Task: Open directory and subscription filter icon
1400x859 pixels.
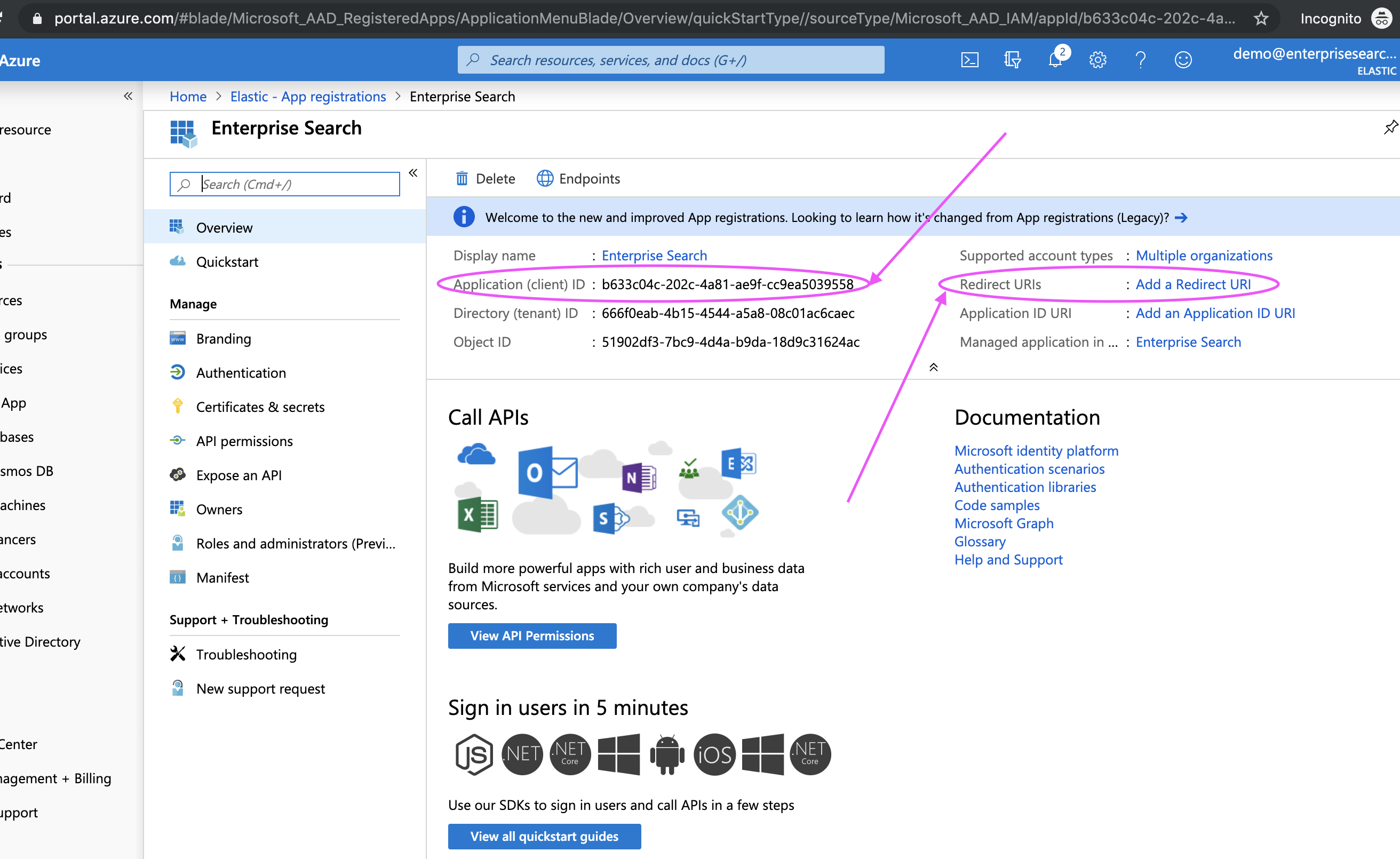Action: [x=1012, y=60]
